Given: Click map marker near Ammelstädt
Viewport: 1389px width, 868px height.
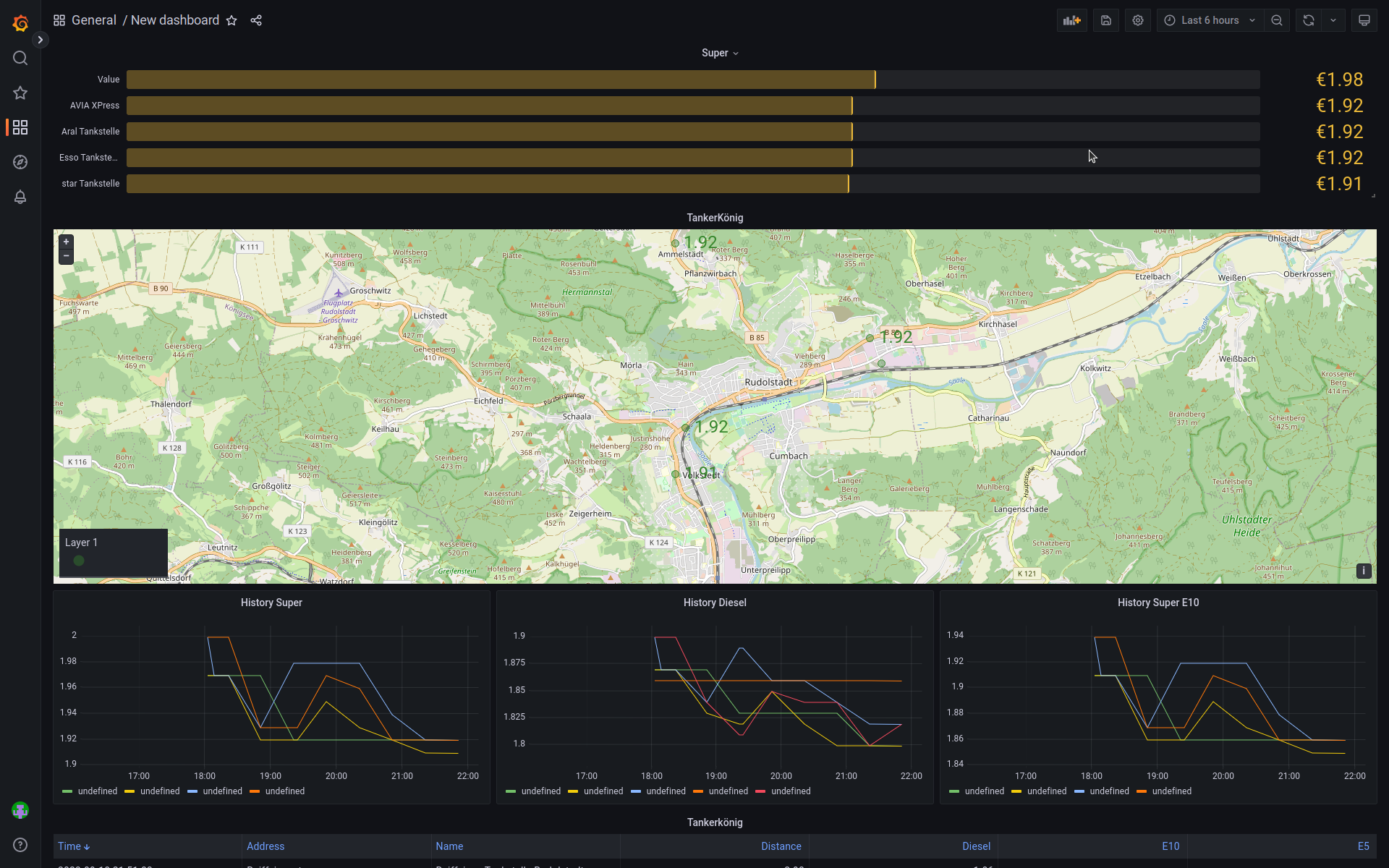Looking at the screenshot, I should [x=675, y=243].
